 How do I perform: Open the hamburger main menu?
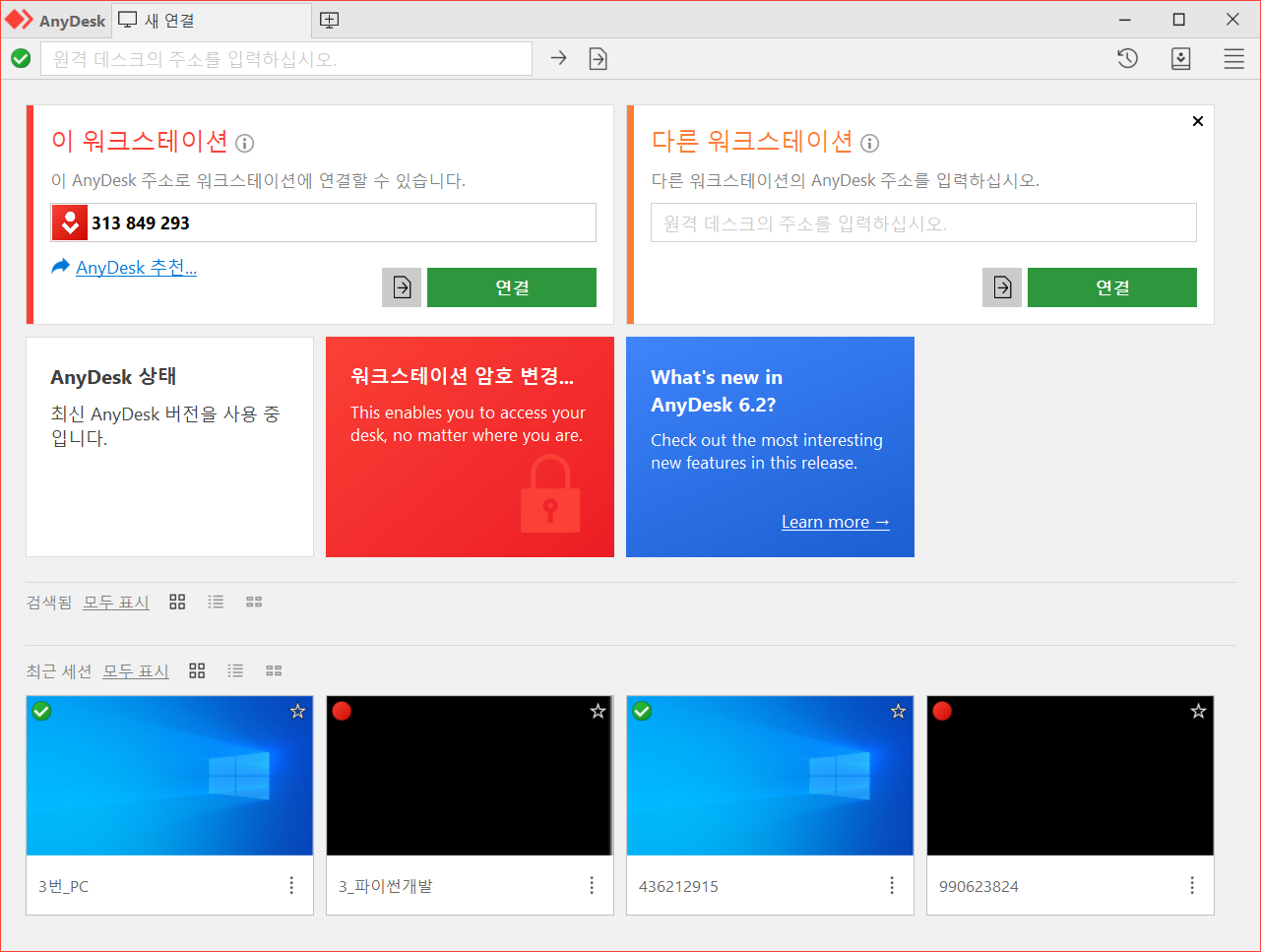1234,59
